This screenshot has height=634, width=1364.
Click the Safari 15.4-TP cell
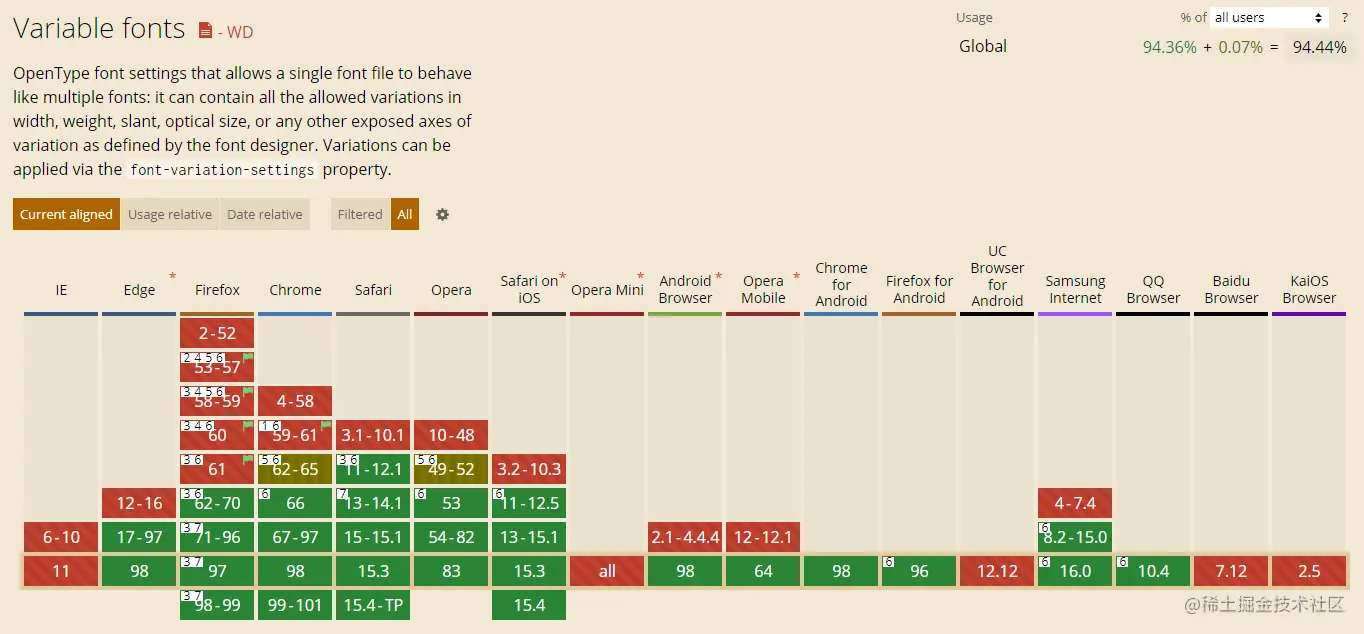(373, 605)
